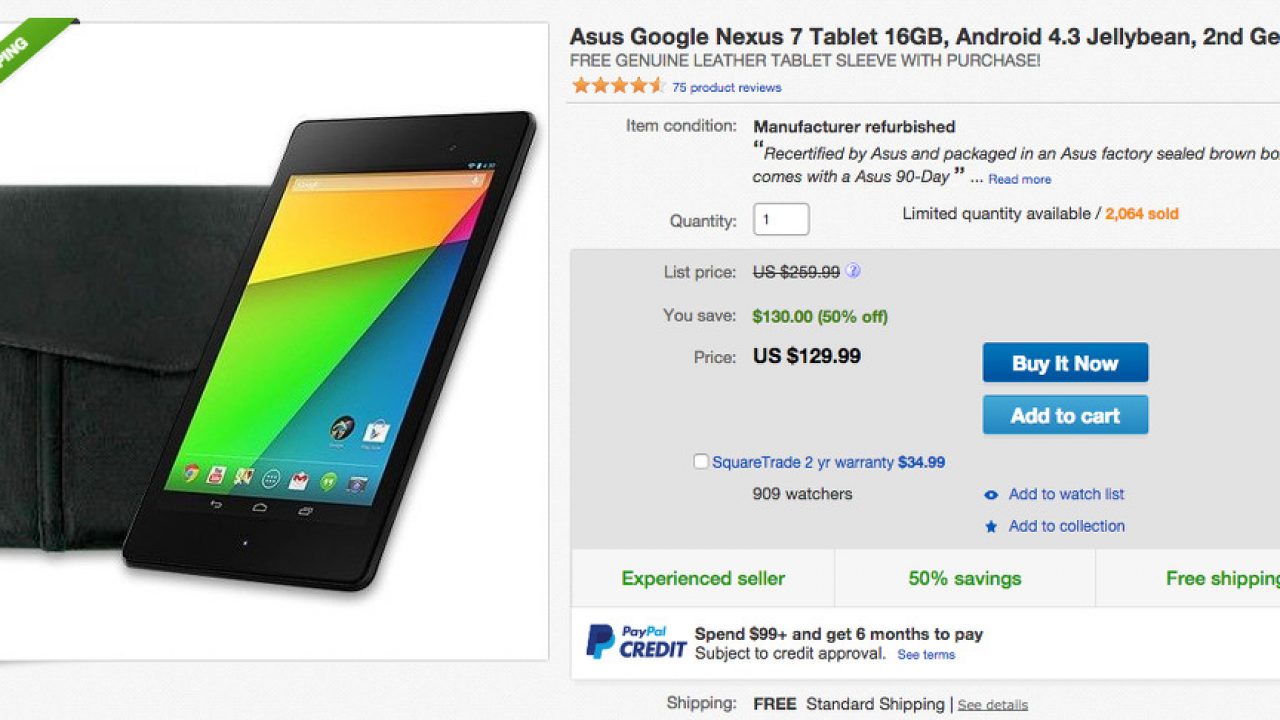Expand the item condition with Read more
1280x720 pixels.
[1019, 179]
